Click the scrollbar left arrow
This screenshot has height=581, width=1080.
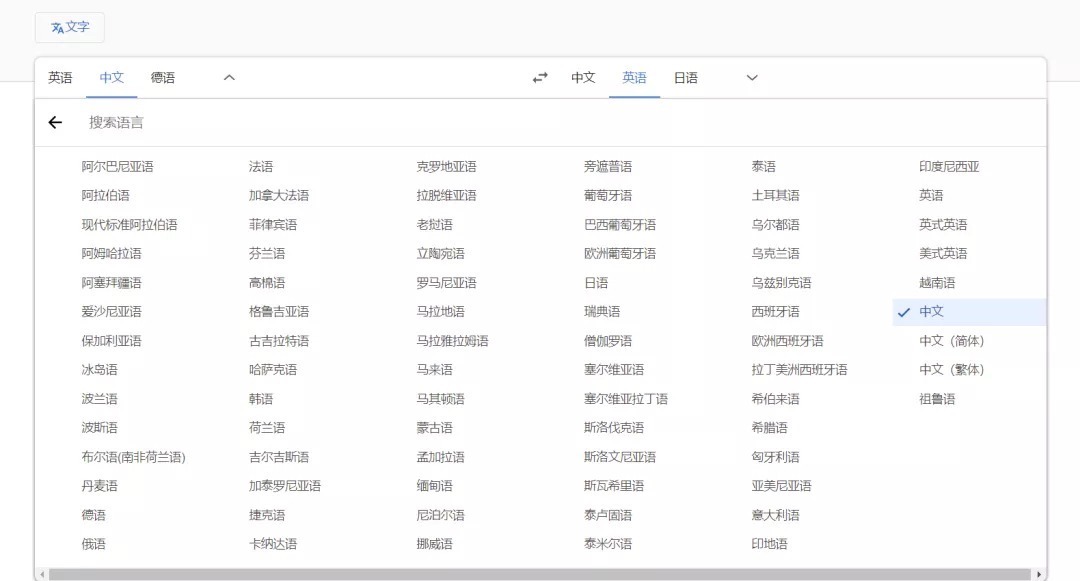[x=42, y=575]
